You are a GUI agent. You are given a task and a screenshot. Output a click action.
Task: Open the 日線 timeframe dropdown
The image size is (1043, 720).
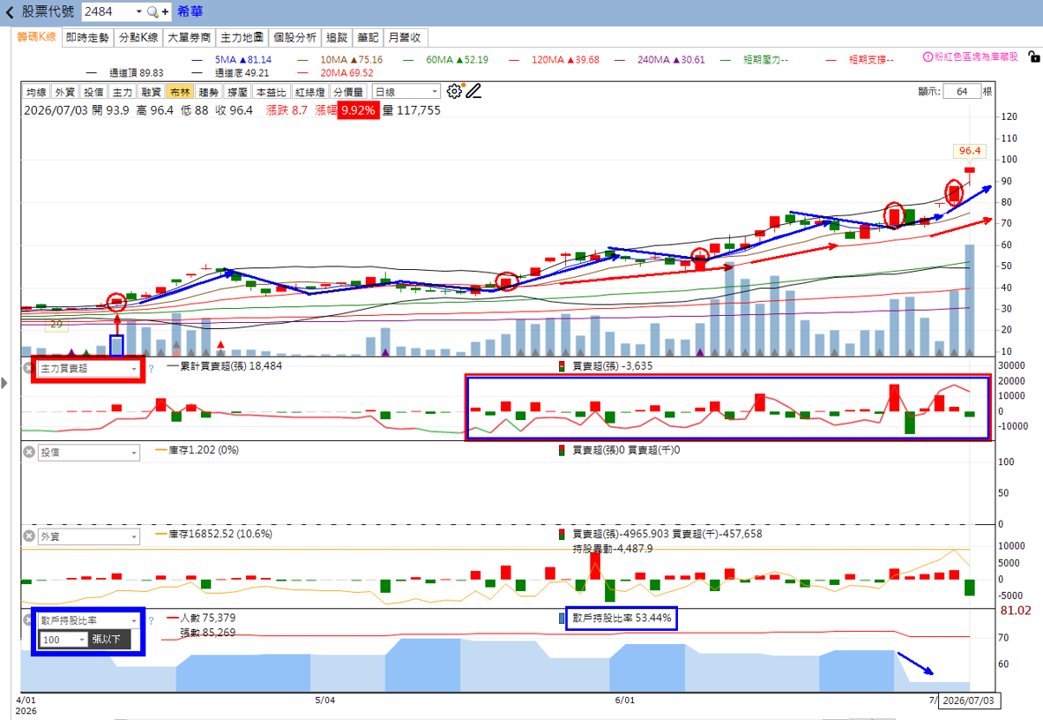click(x=406, y=92)
